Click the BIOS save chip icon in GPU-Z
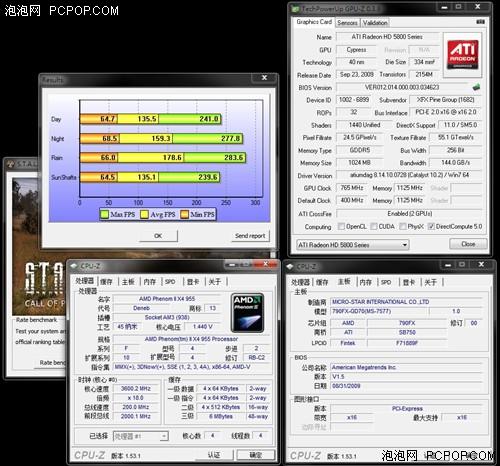The image size is (500, 466). pos(476,87)
